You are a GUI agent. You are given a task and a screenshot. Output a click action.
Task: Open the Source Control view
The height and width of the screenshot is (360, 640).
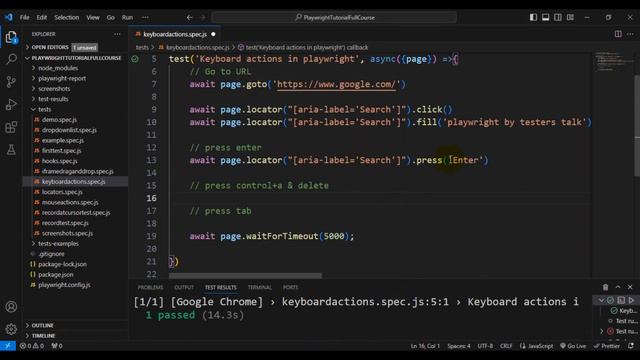(11, 82)
